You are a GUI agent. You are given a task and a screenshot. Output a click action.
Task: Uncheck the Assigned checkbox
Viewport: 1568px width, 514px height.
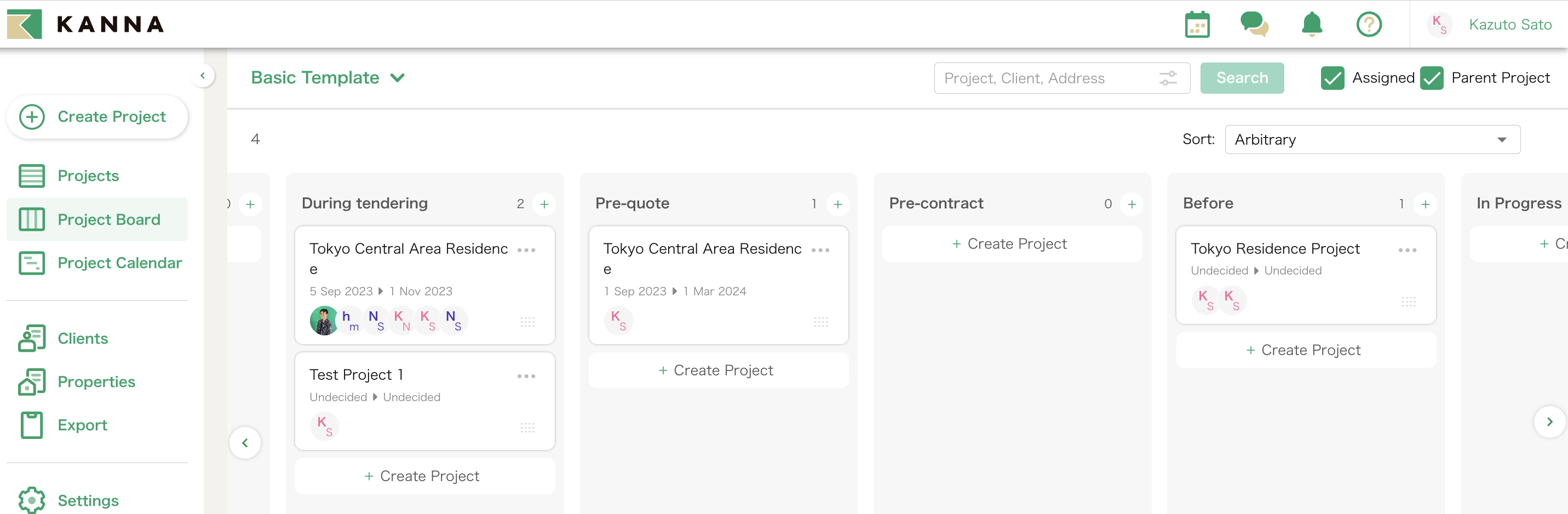point(1332,78)
